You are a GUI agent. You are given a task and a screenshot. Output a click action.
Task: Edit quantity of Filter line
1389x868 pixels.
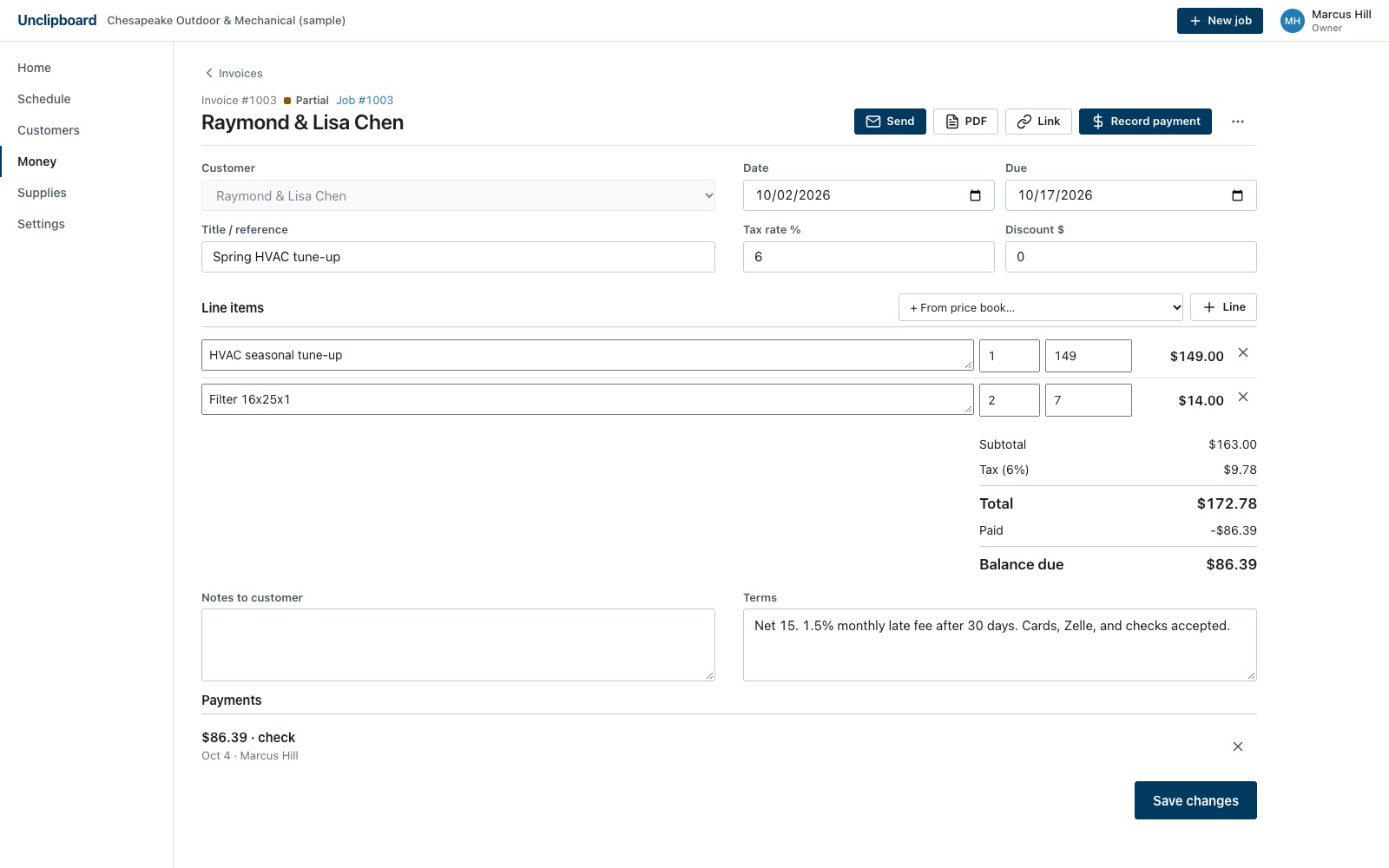click(x=1010, y=400)
